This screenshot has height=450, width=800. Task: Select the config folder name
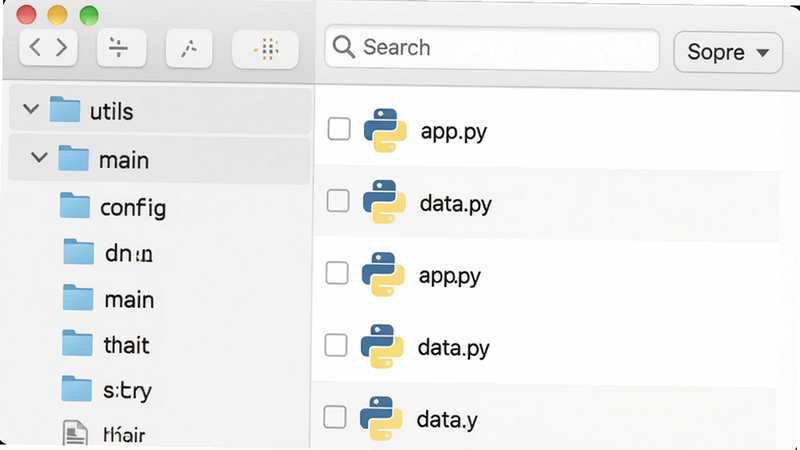pyautogui.click(x=133, y=208)
